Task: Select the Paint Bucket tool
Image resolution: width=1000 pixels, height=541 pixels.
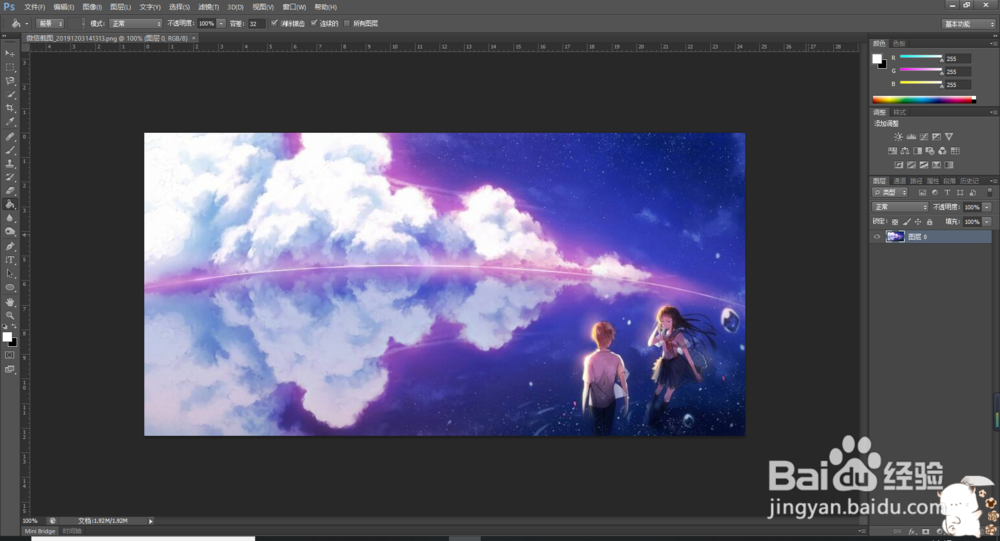Action: [x=10, y=205]
